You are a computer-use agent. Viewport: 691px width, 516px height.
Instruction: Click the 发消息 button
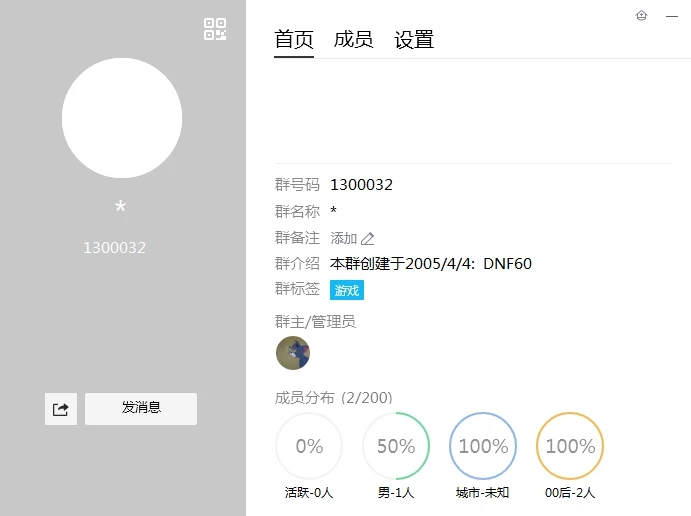(x=141, y=409)
